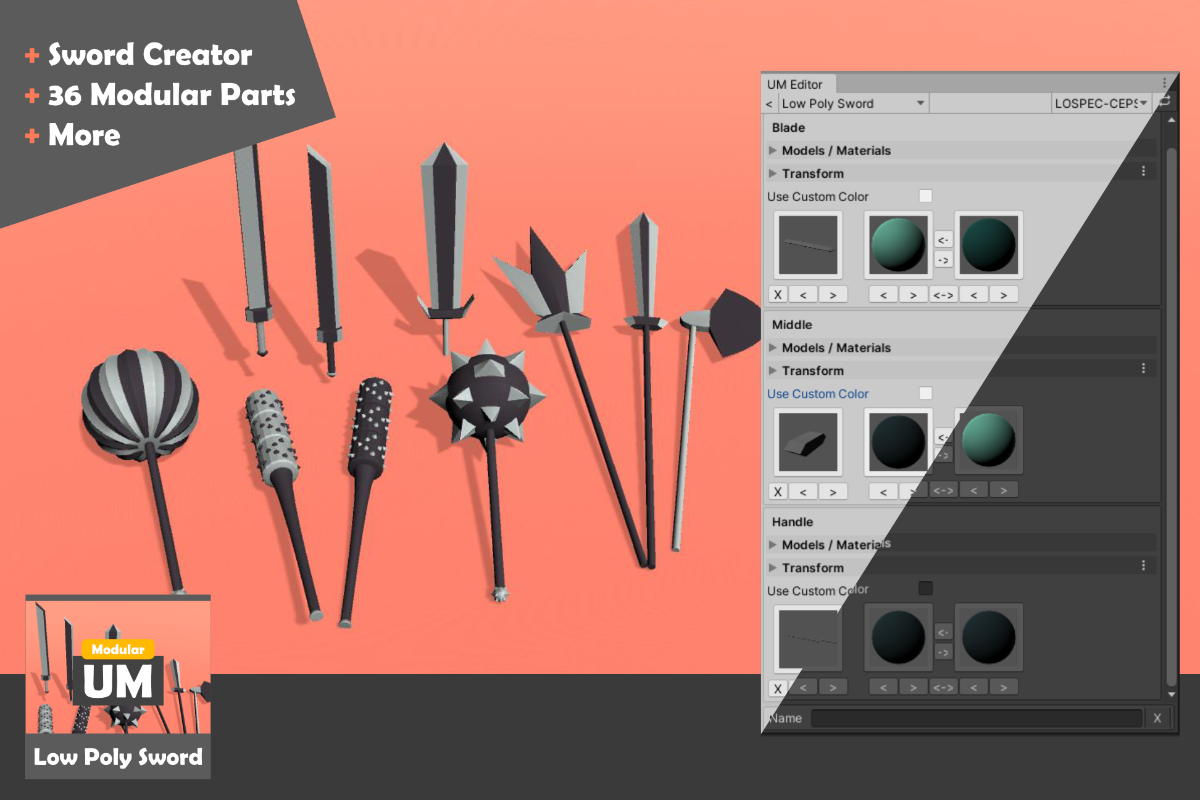The width and height of the screenshot is (1200, 800).
Task: Expand Handle Transform foldout
Action: (x=773, y=567)
